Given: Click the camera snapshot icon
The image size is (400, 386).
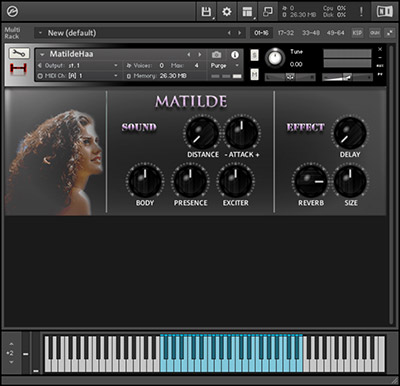Looking at the screenshot, I should pyautogui.click(x=216, y=54).
